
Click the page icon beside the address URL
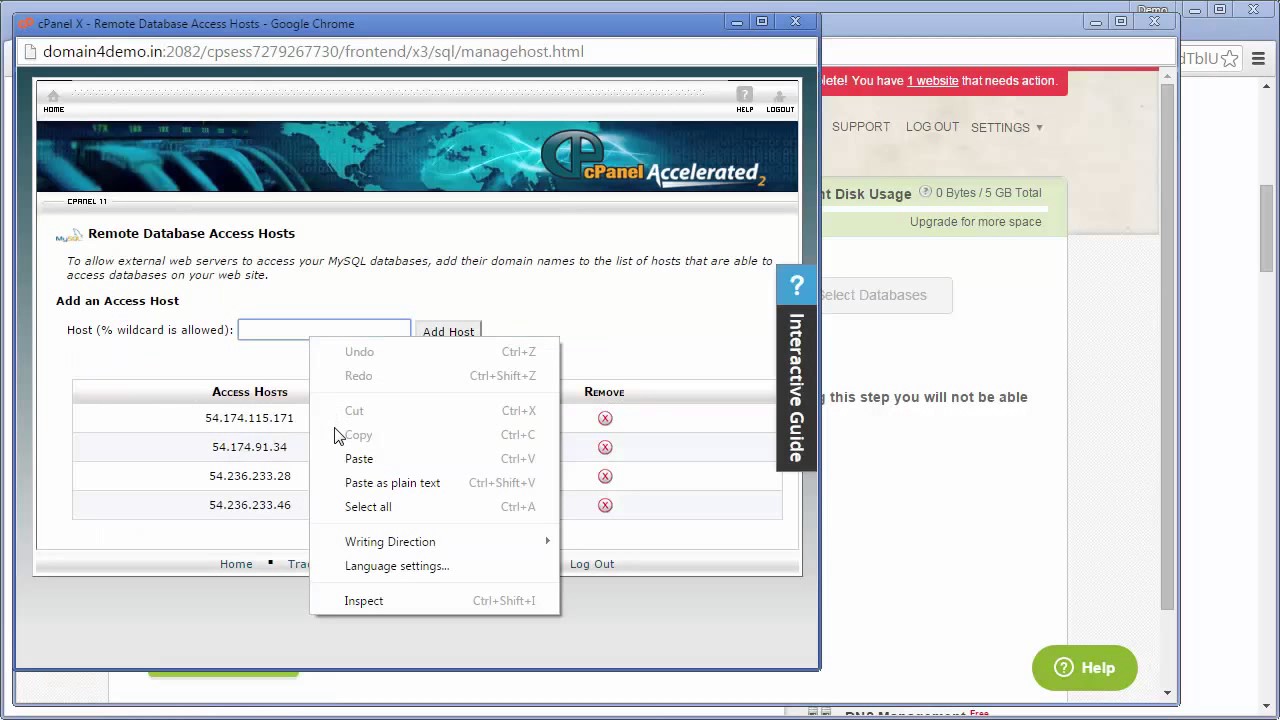click(x=29, y=52)
